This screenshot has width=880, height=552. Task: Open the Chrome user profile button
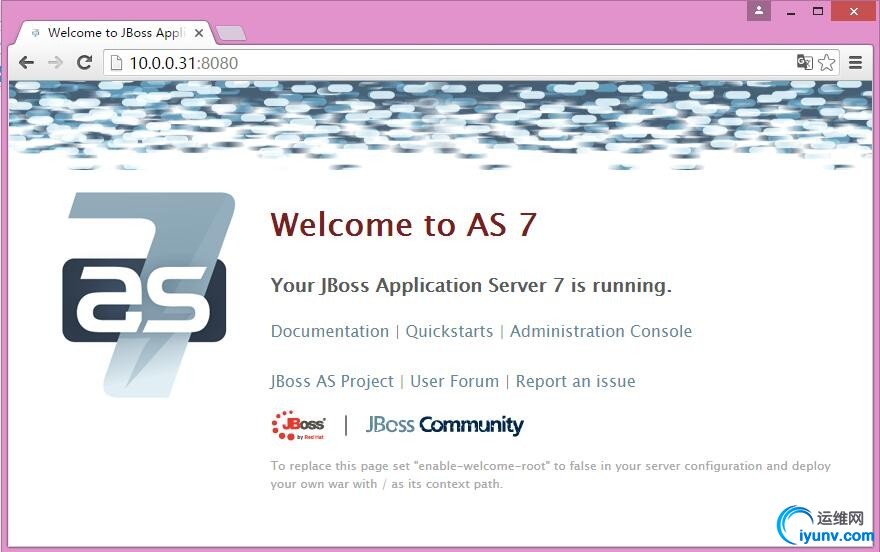click(x=759, y=11)
